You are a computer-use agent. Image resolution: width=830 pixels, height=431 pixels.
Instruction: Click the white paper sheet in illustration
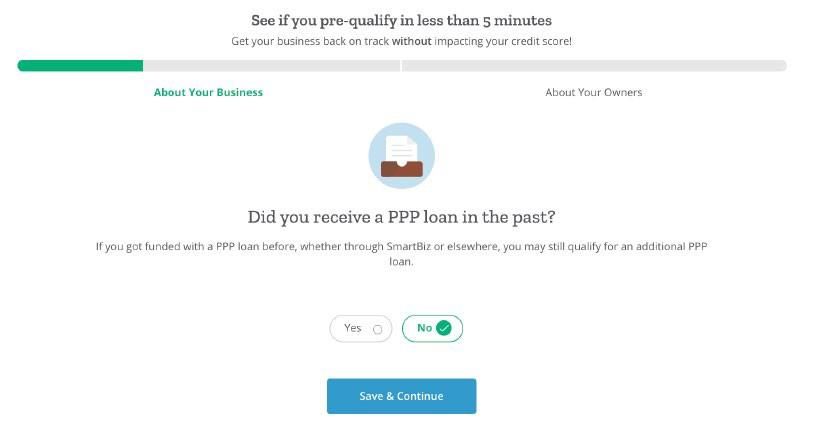401,150
